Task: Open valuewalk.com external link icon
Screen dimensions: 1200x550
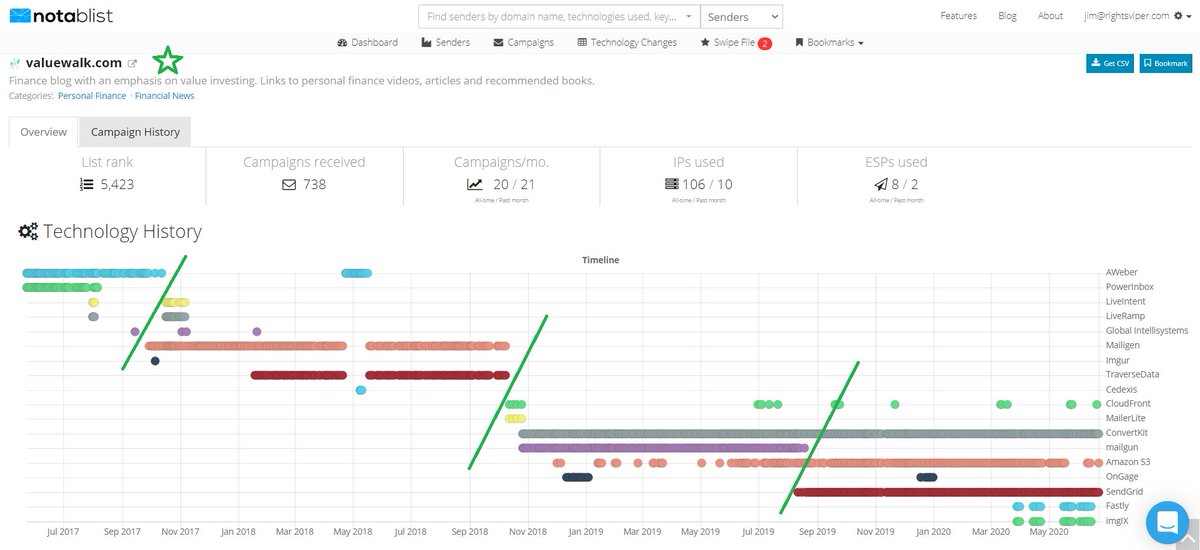Action: click(x=132, y=63)
